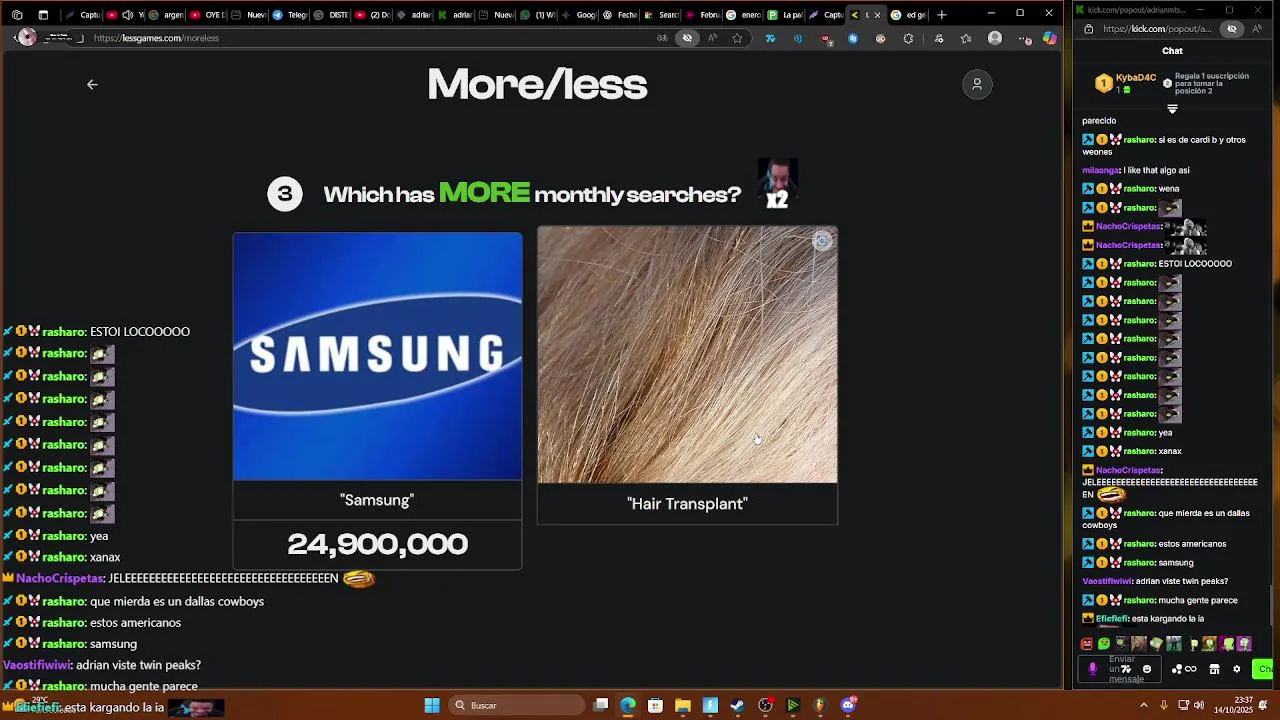Open new browser tab with plus
Viewport: 1280px width, 720px height.
click(941, 14)
